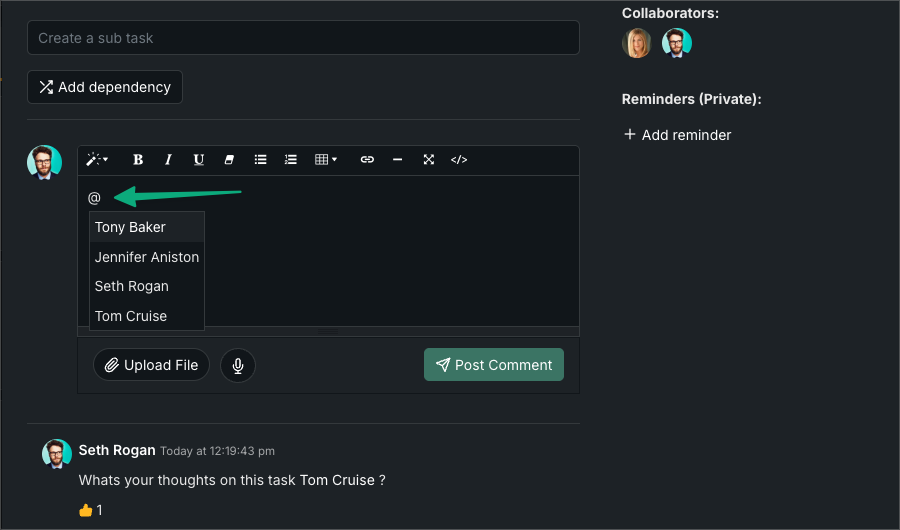Screen dimensions: 900x530
Task: Select Tony Baker from mention list
Action: [131, 227]
